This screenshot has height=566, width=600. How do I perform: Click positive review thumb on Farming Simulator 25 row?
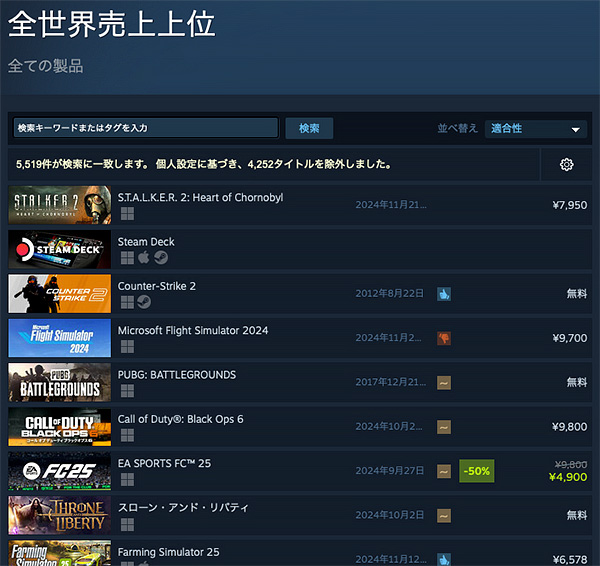tap(444, 559)
